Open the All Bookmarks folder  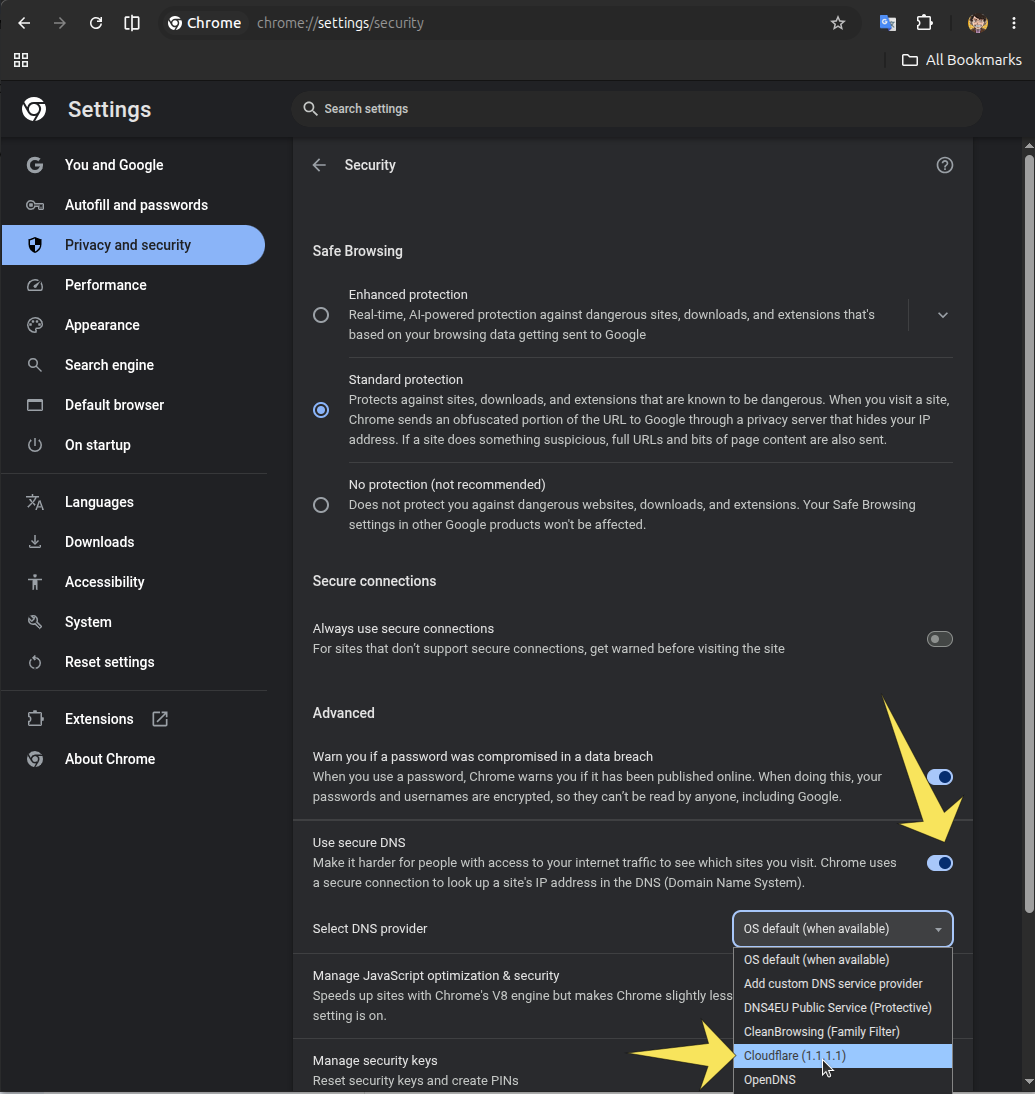coord(961,60)
